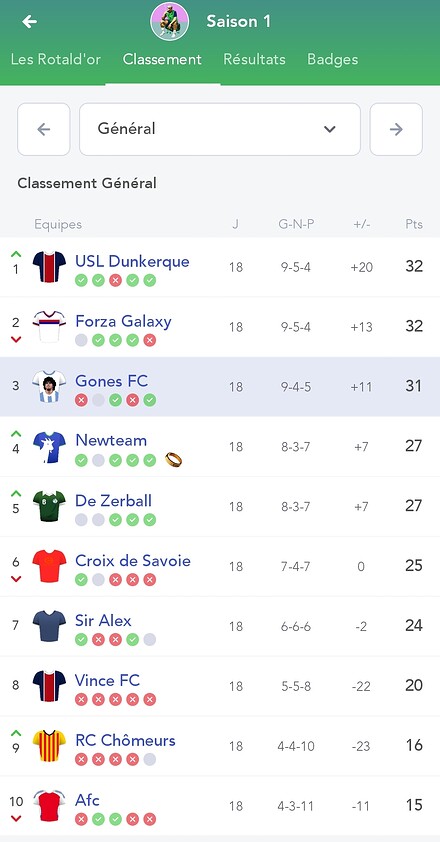Click Croix de Savoie red jersey

click(49, 565)
